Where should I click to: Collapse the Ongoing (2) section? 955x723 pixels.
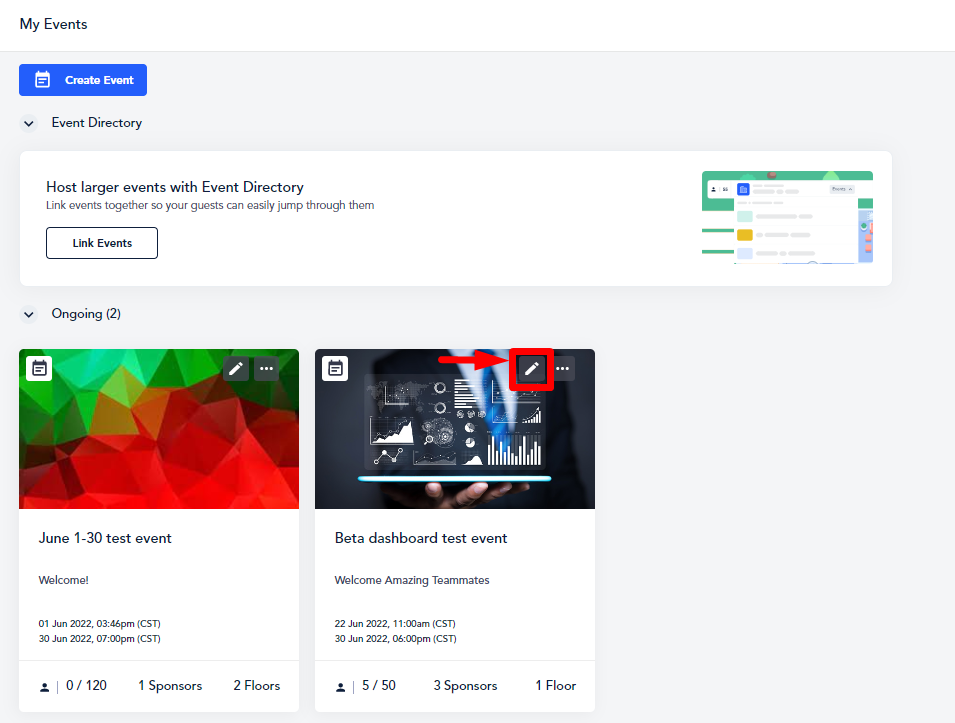click(x=29, y=314)
